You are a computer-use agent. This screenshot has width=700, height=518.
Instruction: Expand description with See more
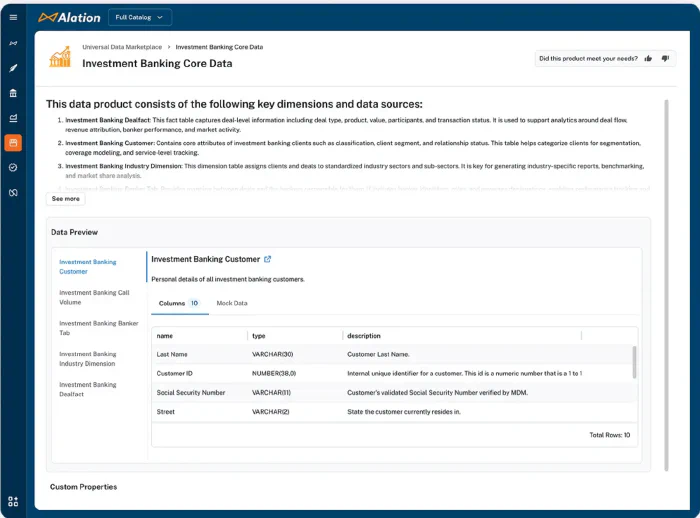(66, 199)
